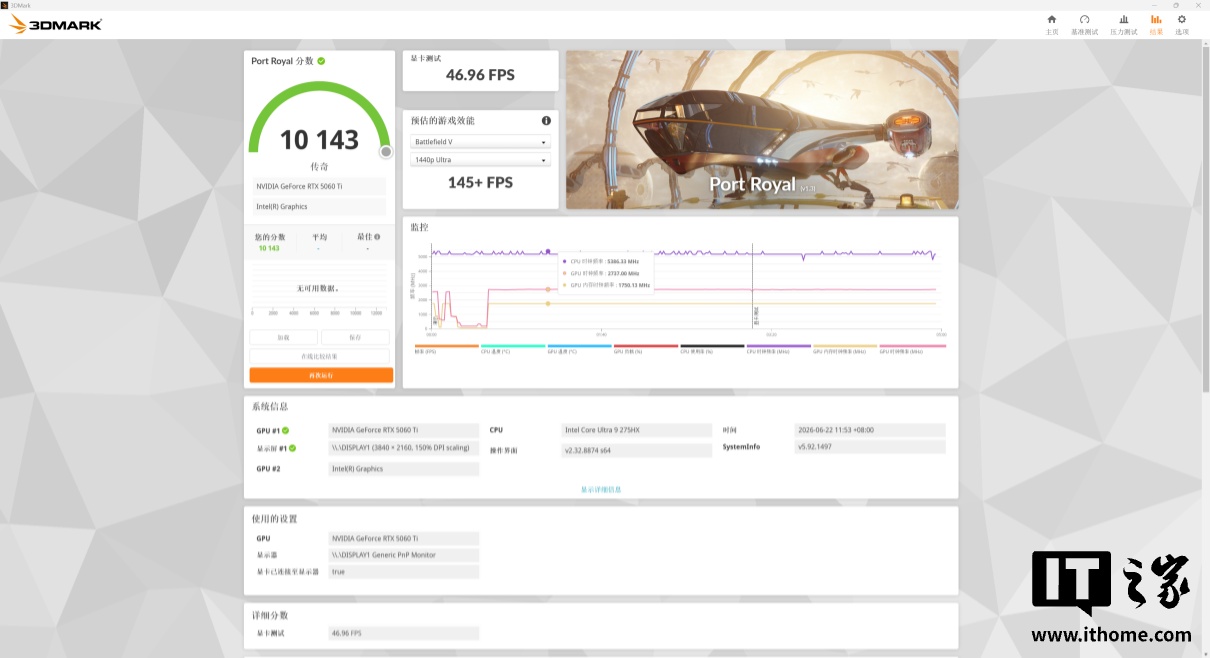Click the v5.92.1497 SystemInfo field
The image size is (1210, 658).
coord(869,447)
